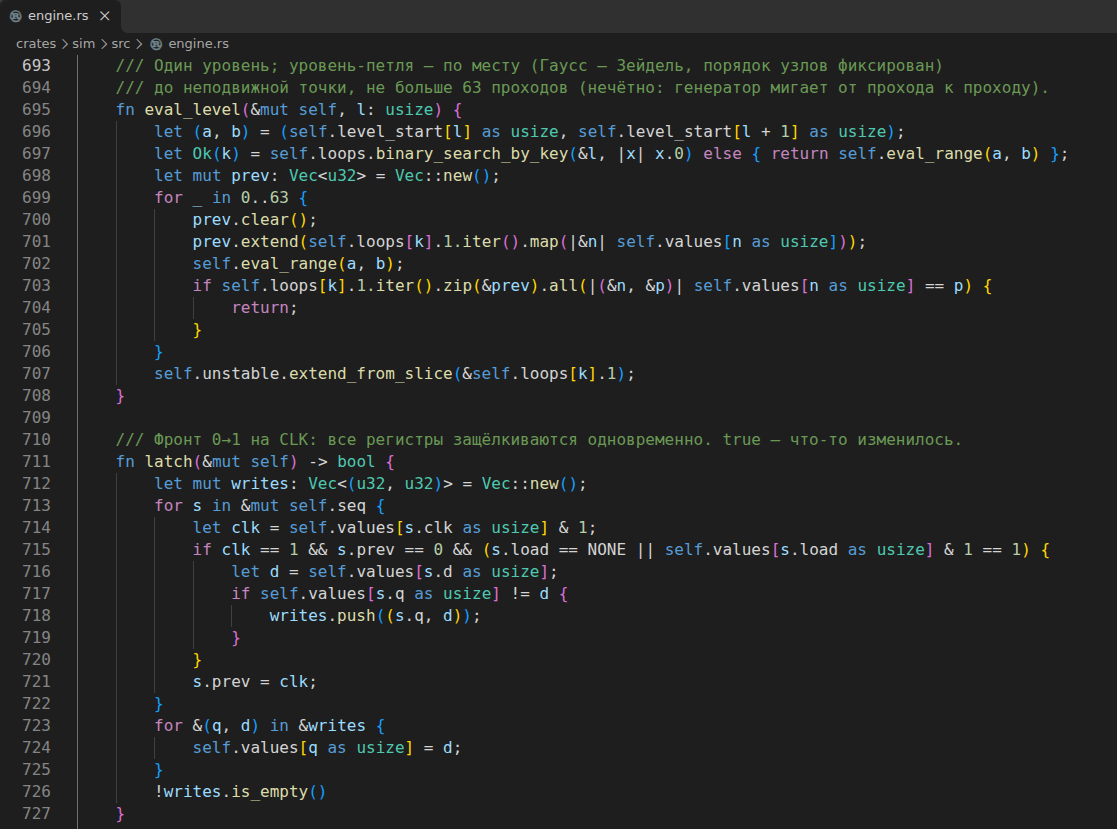Viewport: 1117px width, 829px height.
Task: Click the Rust file icon in the engine.rs tab
Action: [16, 16]
